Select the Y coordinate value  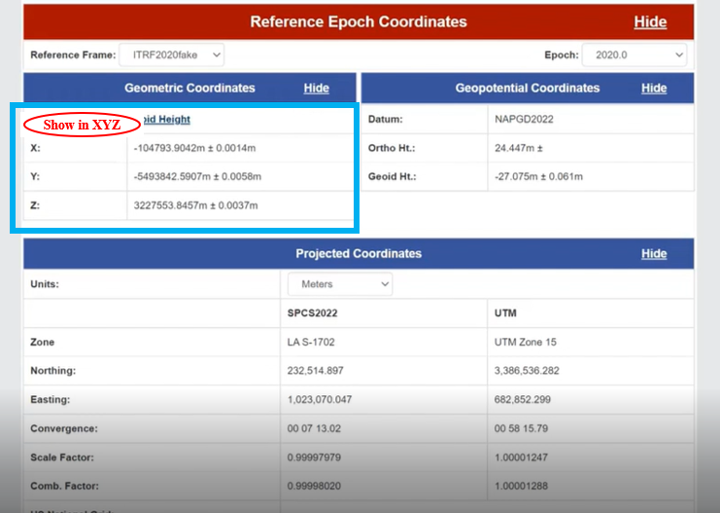tap(196, 177)
